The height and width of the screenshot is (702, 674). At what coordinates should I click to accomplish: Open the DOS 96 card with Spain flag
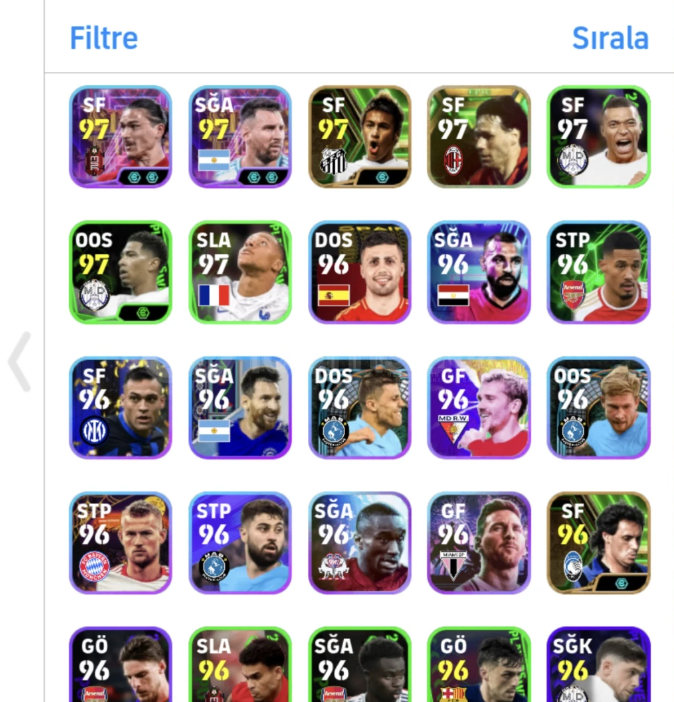coord(360,272)
